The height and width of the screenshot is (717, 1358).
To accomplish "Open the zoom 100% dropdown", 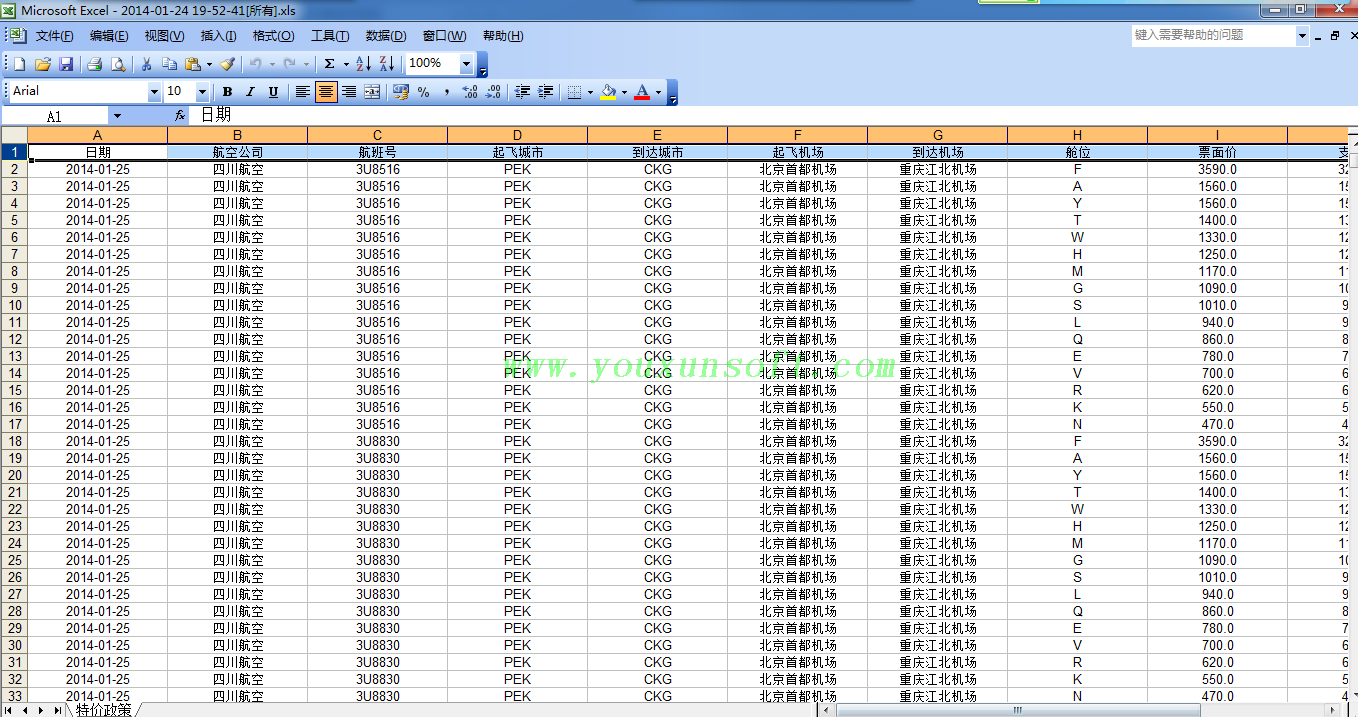I will pos(467,64).
